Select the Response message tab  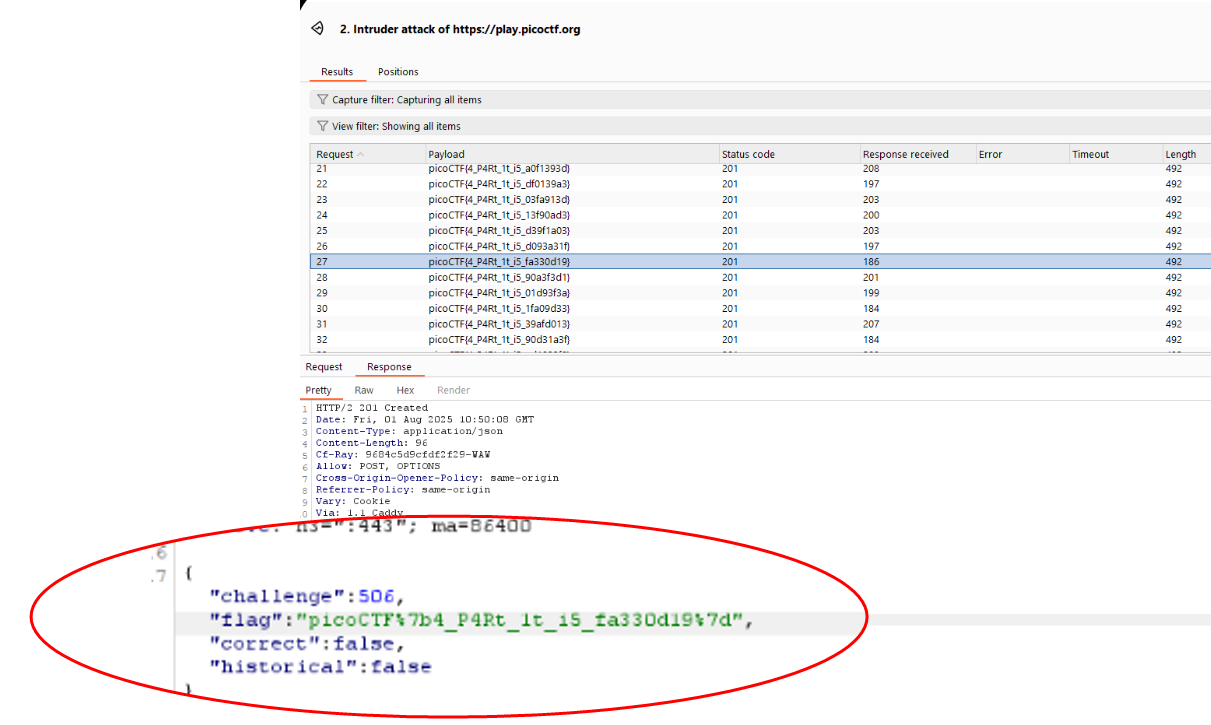coord(389,367)
